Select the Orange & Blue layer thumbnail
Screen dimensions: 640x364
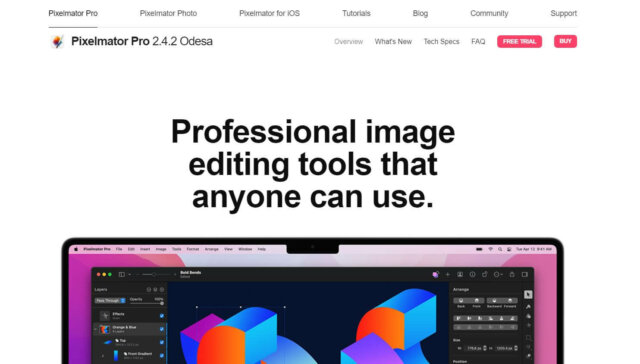click(x=105, y=329)
